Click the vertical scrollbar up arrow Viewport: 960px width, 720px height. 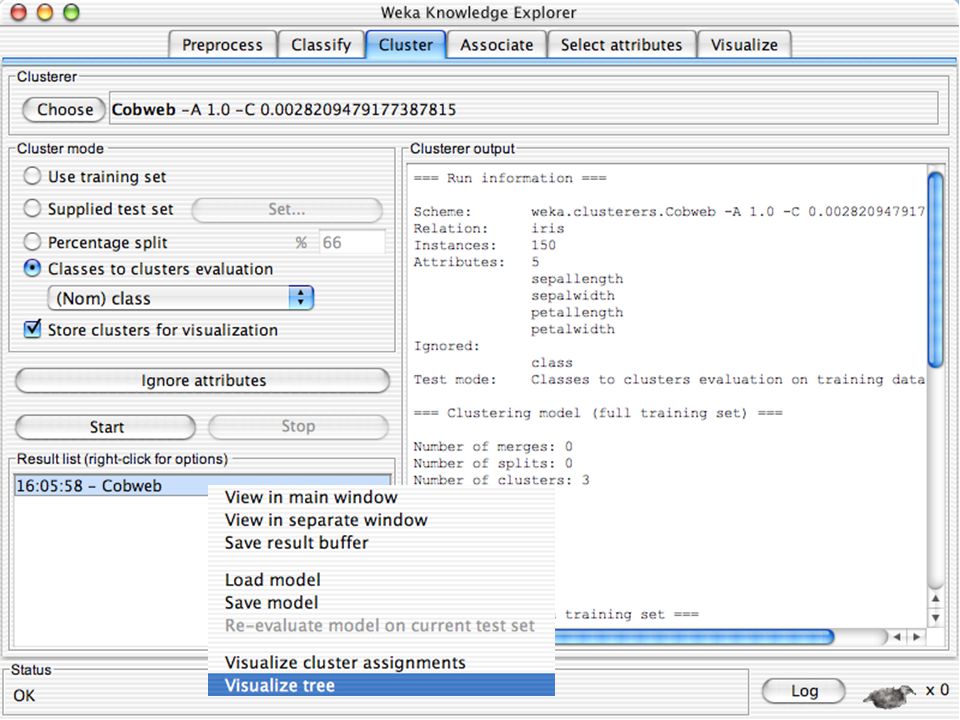tap(936, 598)
